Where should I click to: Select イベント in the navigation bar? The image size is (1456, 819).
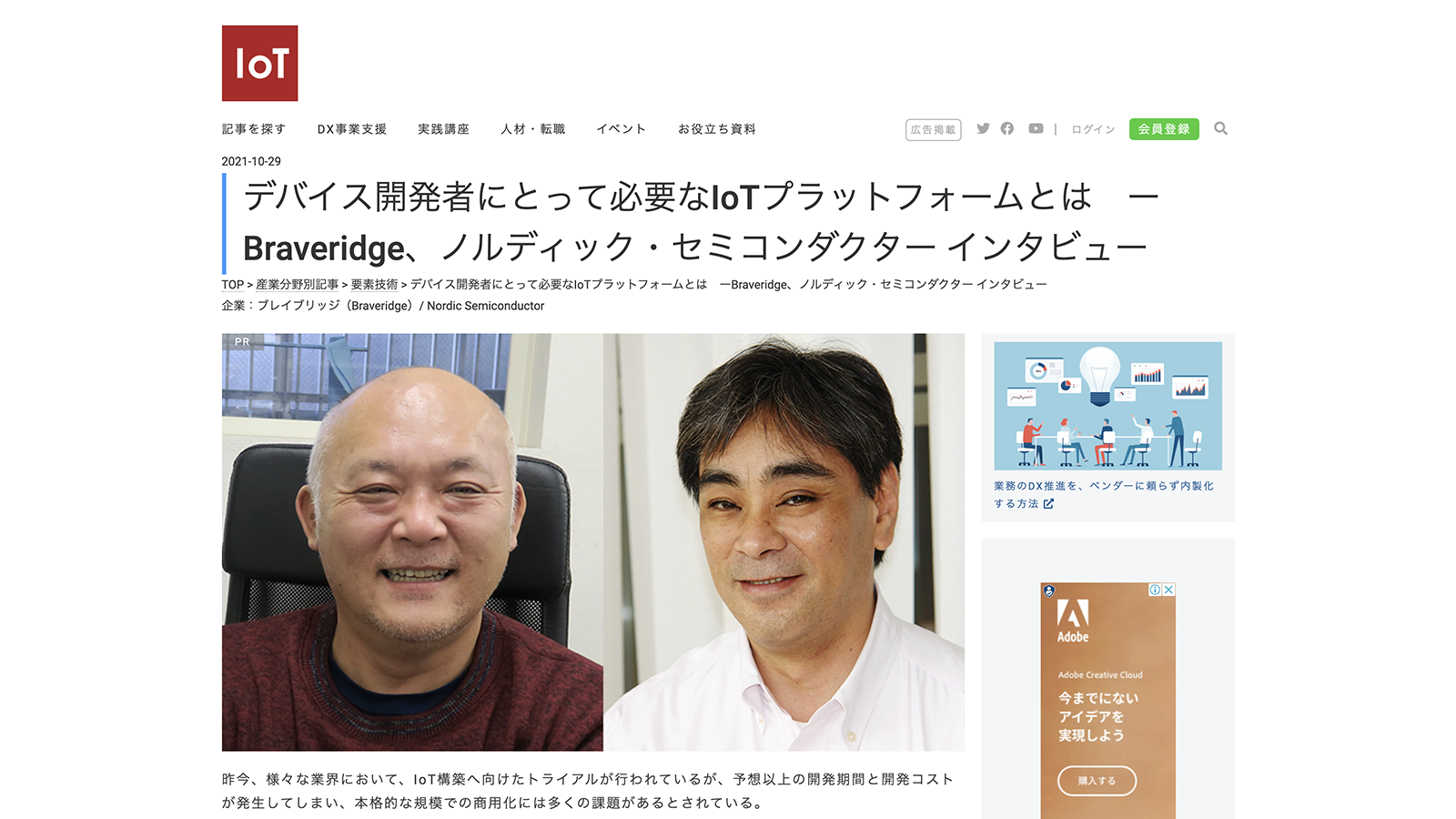(x=622, y=129)
